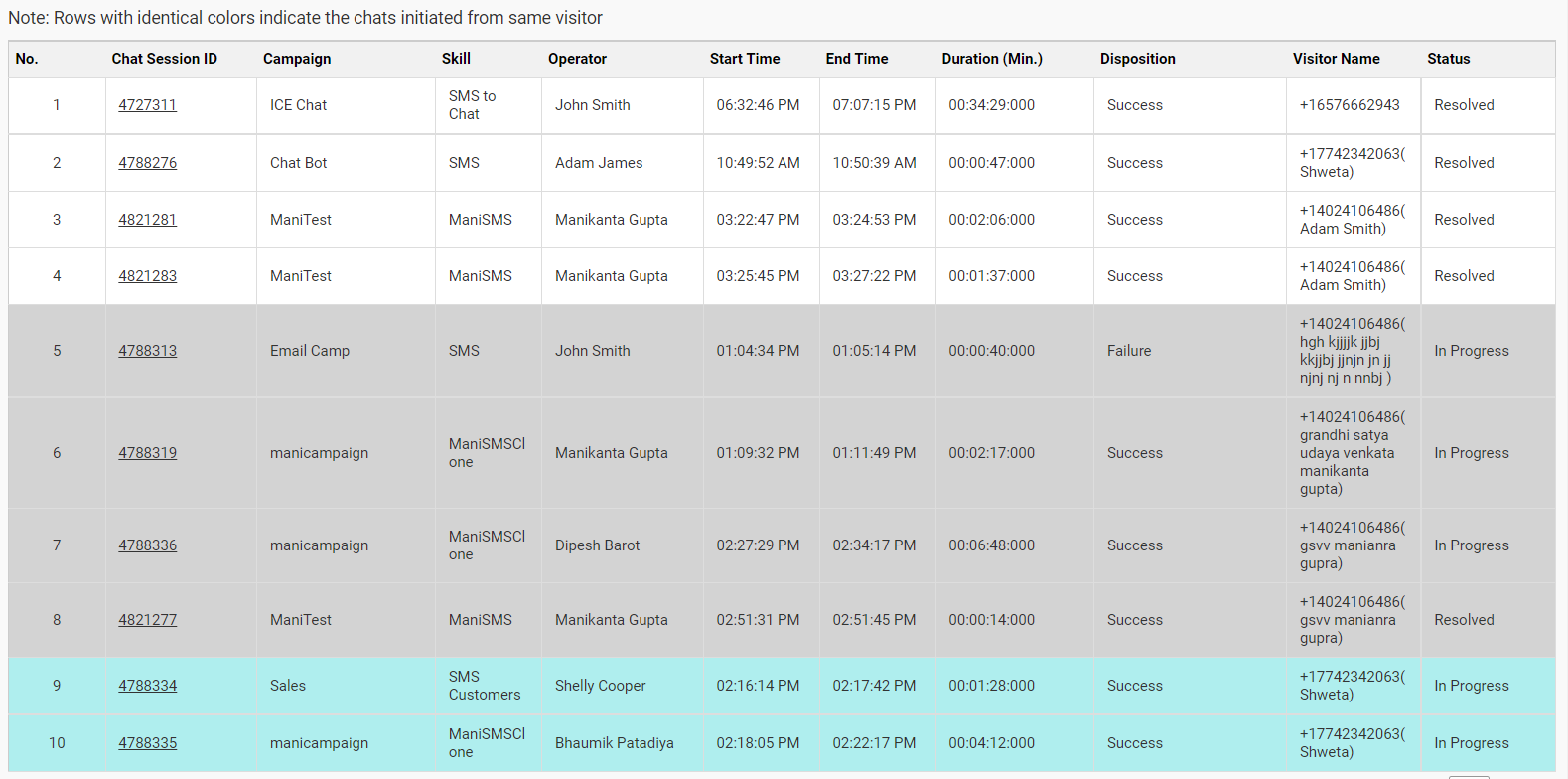Sort by the Campaign column header
1568x779 pixels.
coord(297,59)
